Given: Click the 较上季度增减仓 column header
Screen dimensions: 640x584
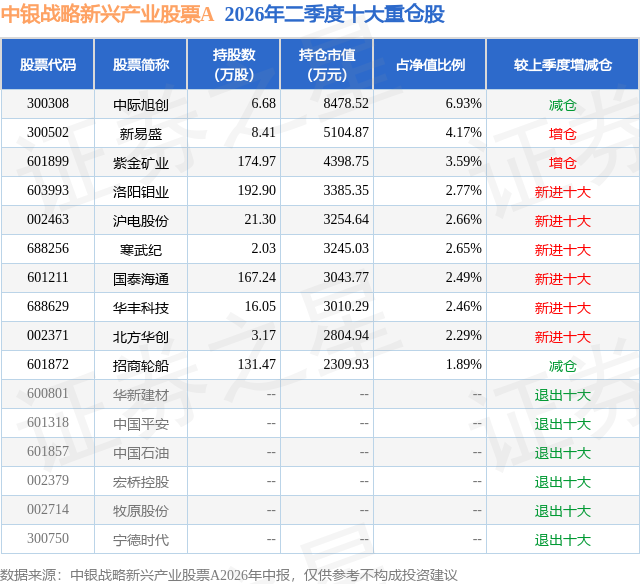Looking at the screenshot, I should pyautogui.click(x=563, y=64).
